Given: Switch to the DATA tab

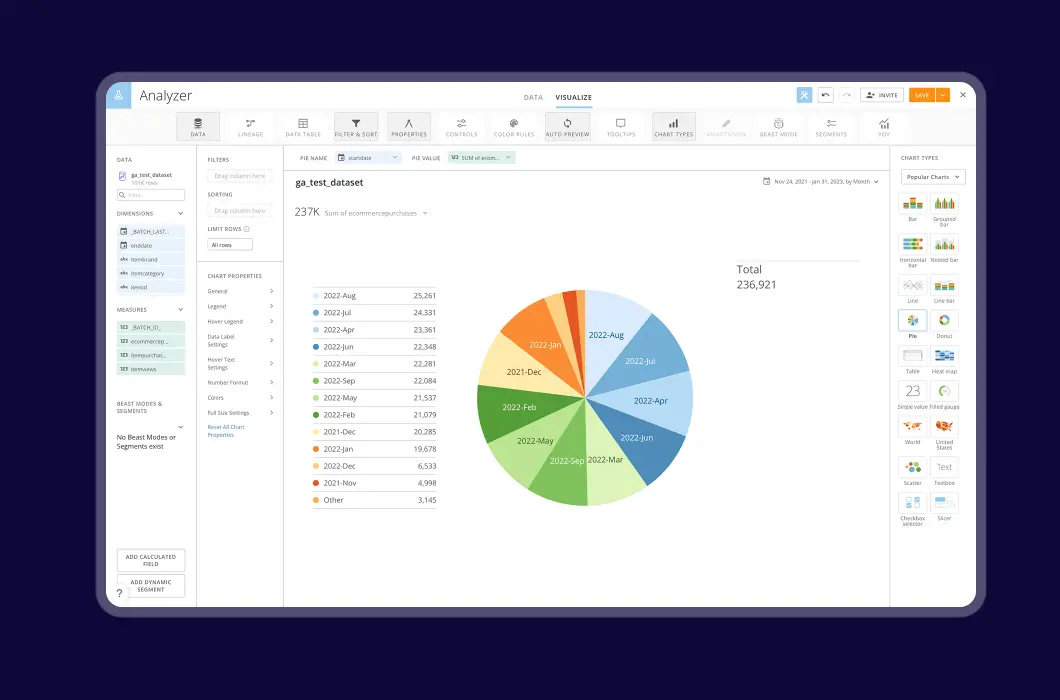Looking at the screenshot, I should pos(533,97).
